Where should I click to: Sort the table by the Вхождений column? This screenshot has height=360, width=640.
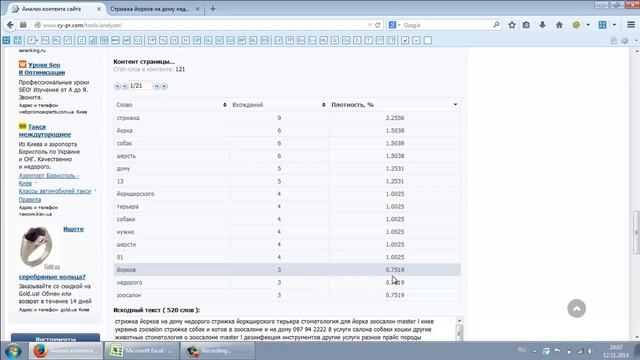click(x=279, y=105)
